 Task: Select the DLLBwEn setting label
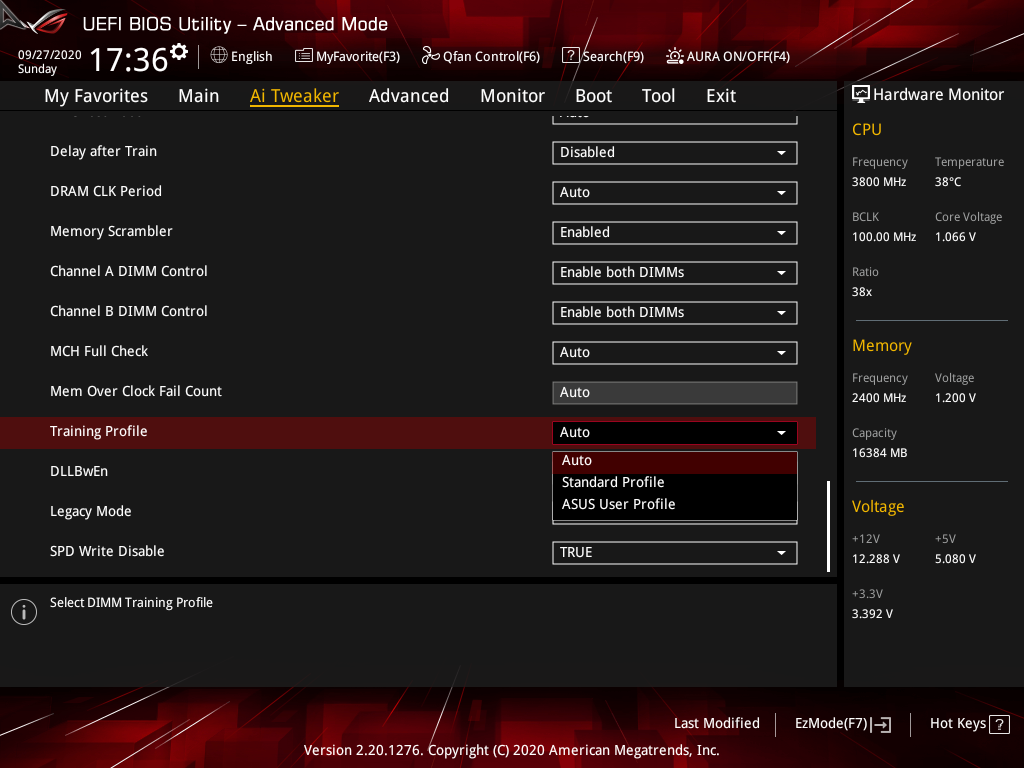79,472
